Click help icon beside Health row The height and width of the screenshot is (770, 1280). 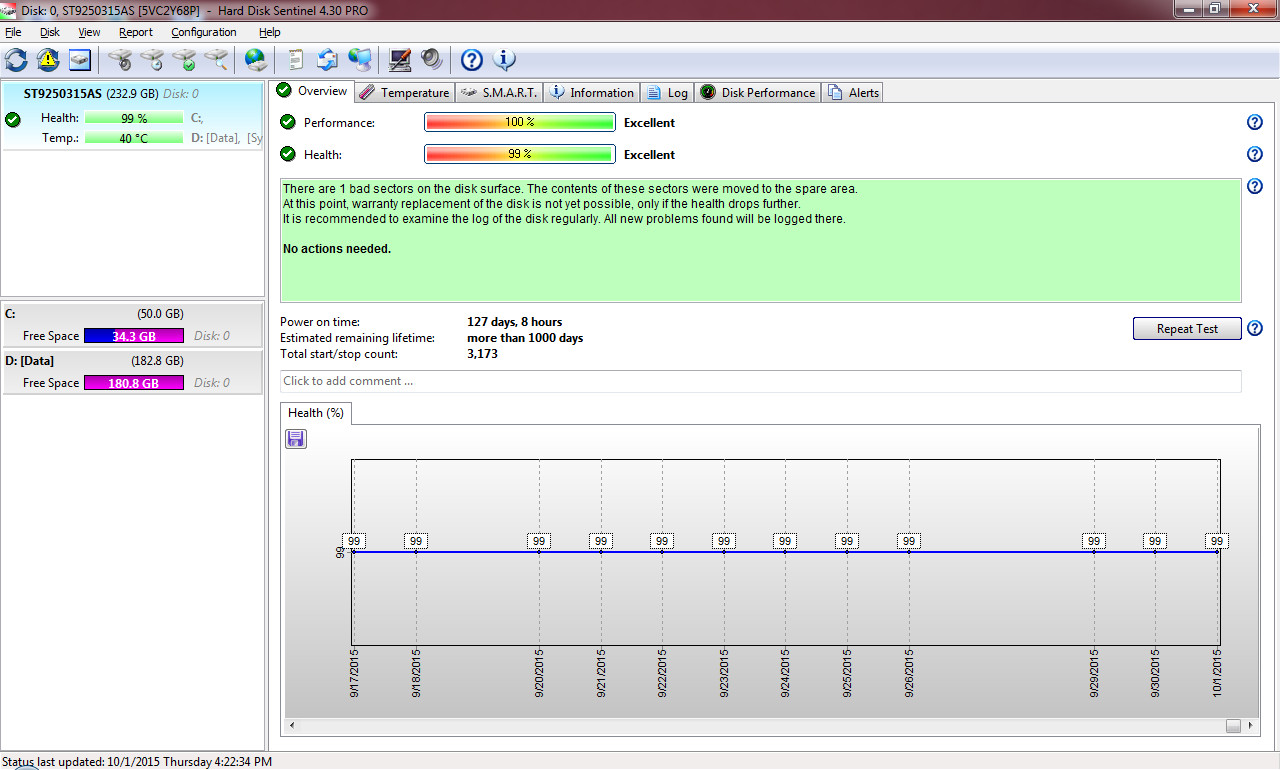[1255, 155]
